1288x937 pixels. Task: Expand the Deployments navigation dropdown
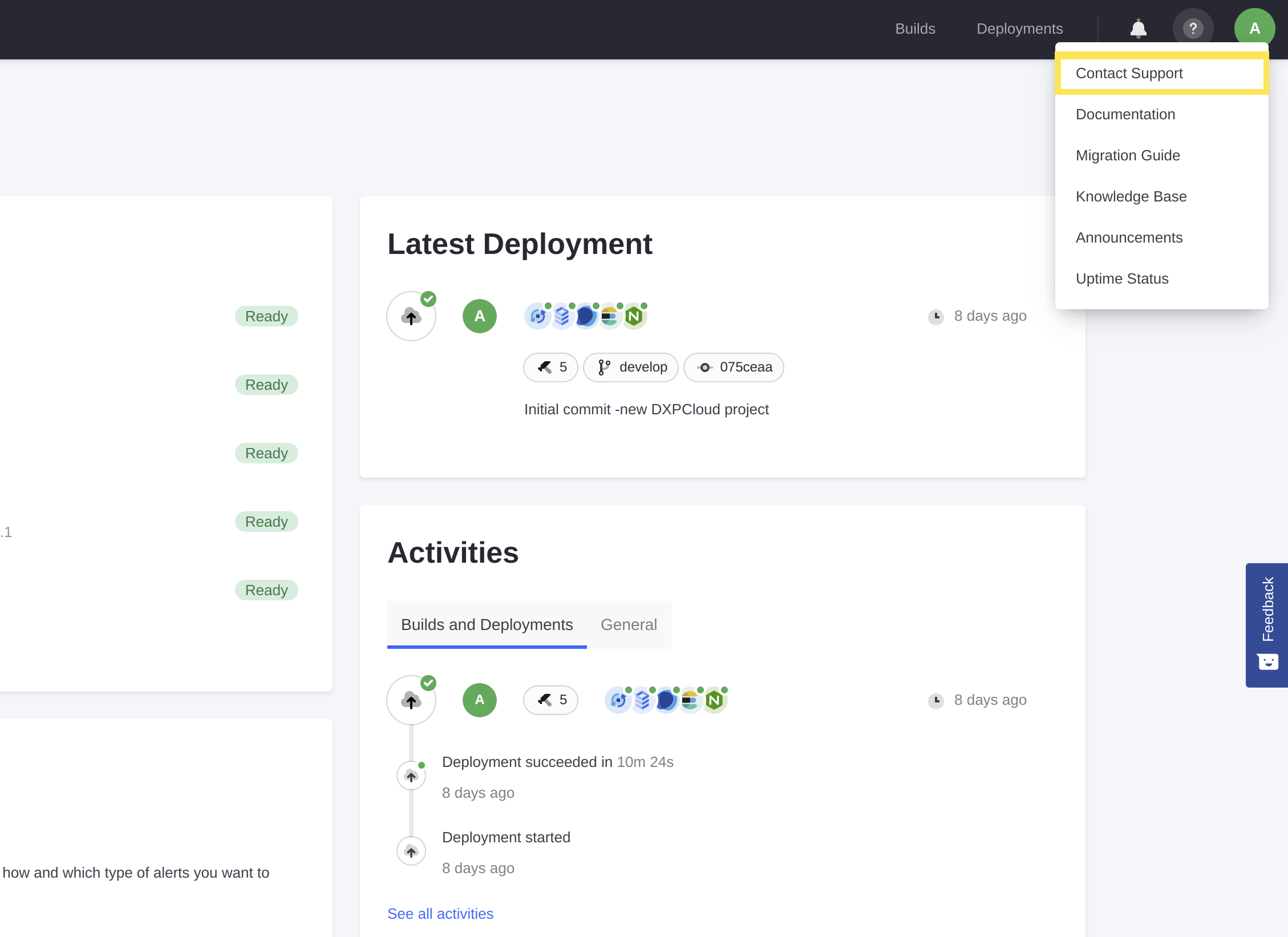click(x=1020, y=27)
